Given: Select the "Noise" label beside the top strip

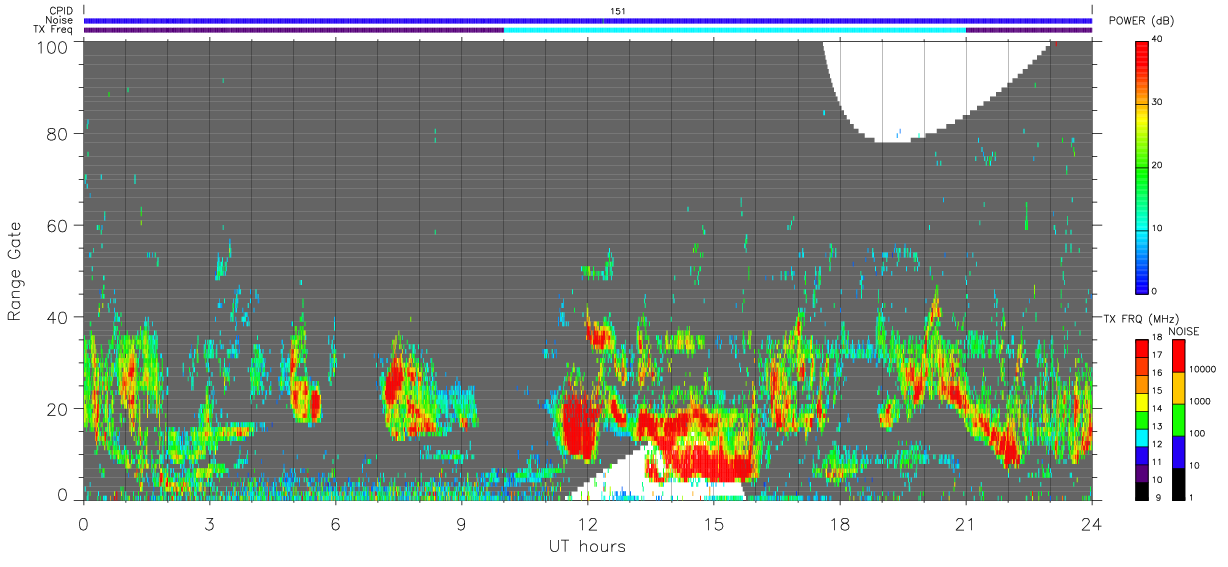Looking at the screenshot, I should coord(60,20).
